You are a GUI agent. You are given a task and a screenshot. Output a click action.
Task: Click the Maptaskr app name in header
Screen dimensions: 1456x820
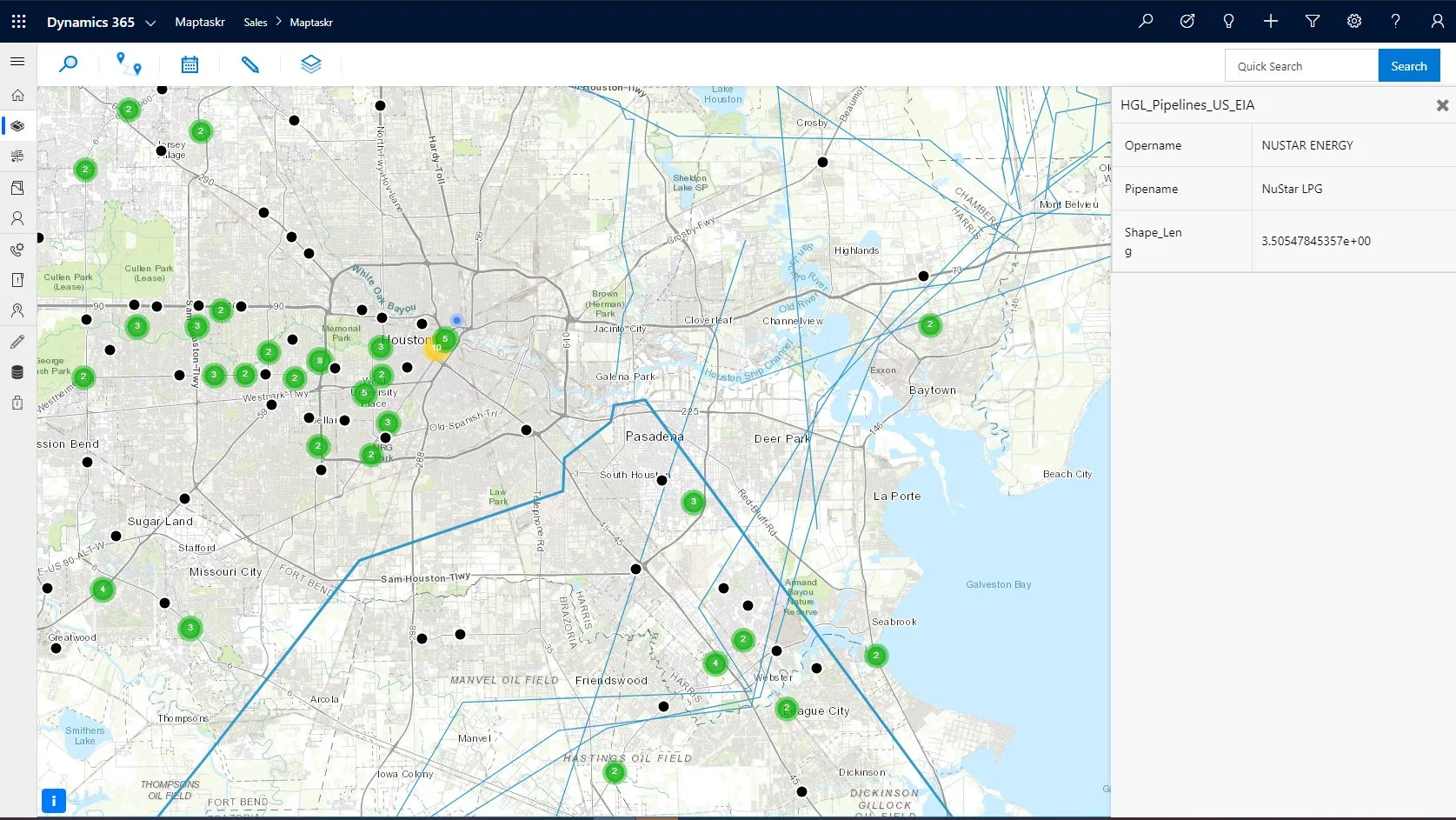[x=200, y=22]
